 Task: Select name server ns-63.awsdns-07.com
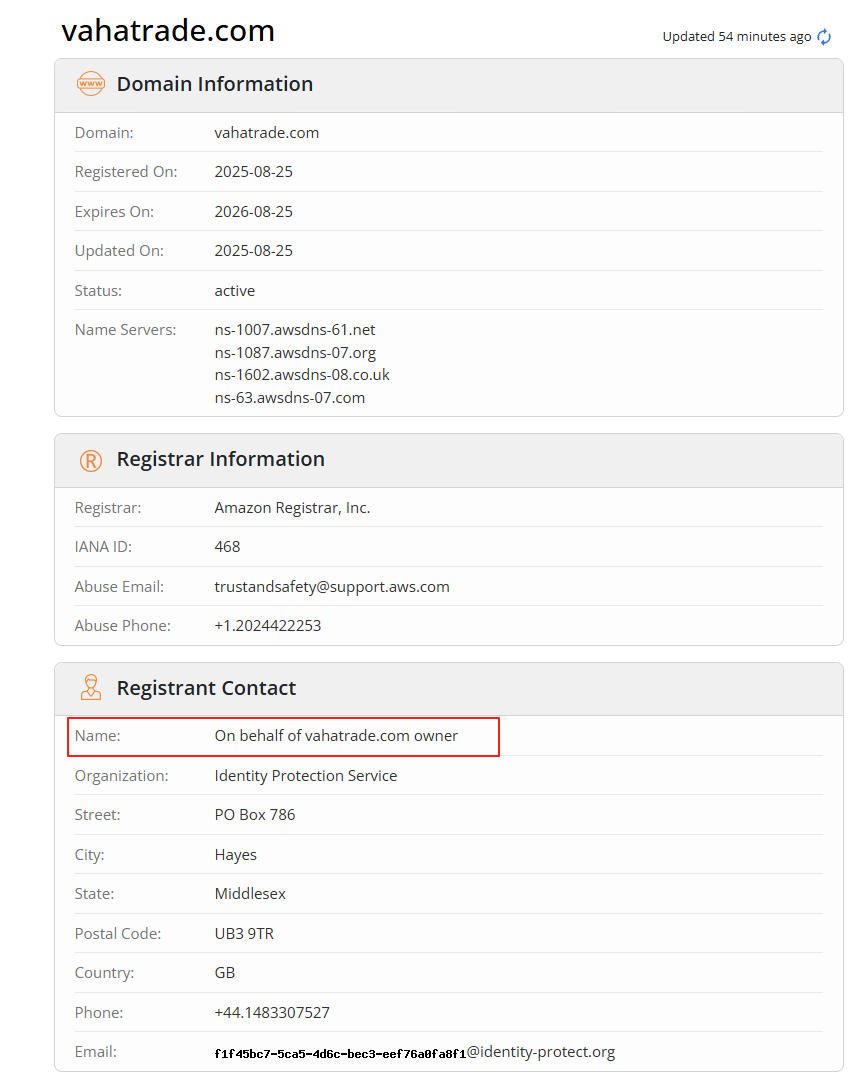click(x=290, y=398)
